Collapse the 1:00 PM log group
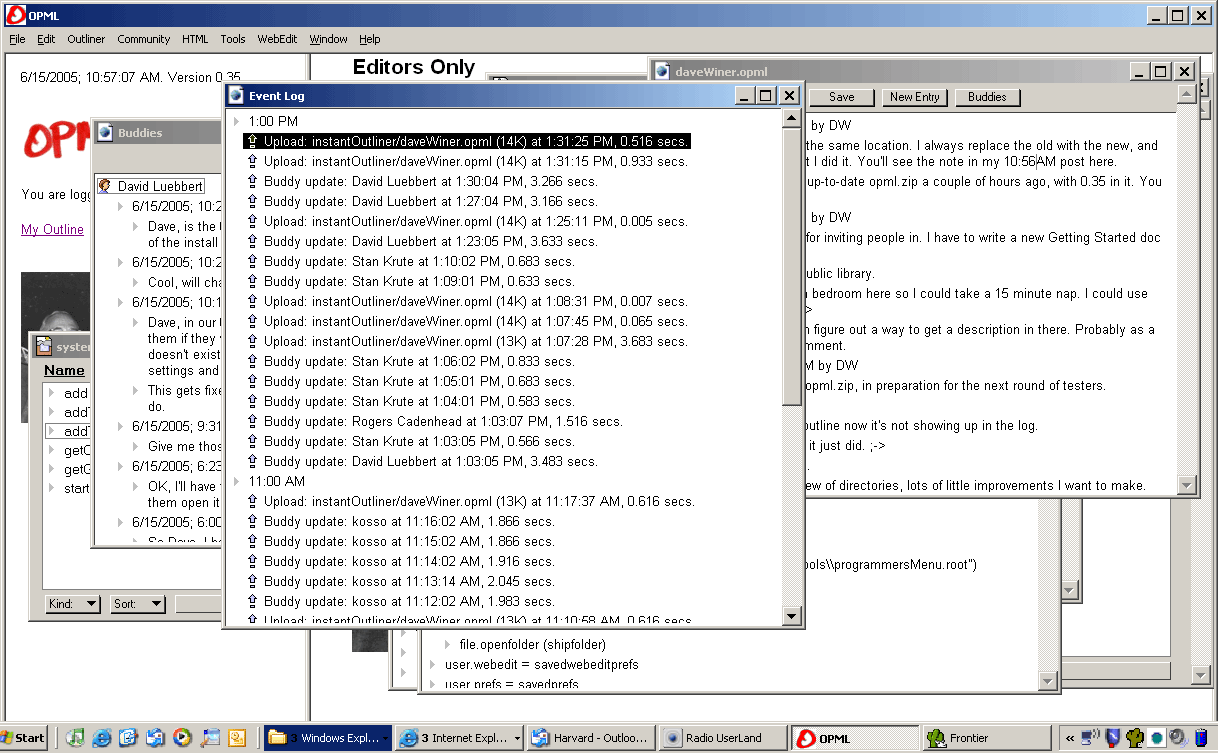1218x753 pixels. pos(236,122)
